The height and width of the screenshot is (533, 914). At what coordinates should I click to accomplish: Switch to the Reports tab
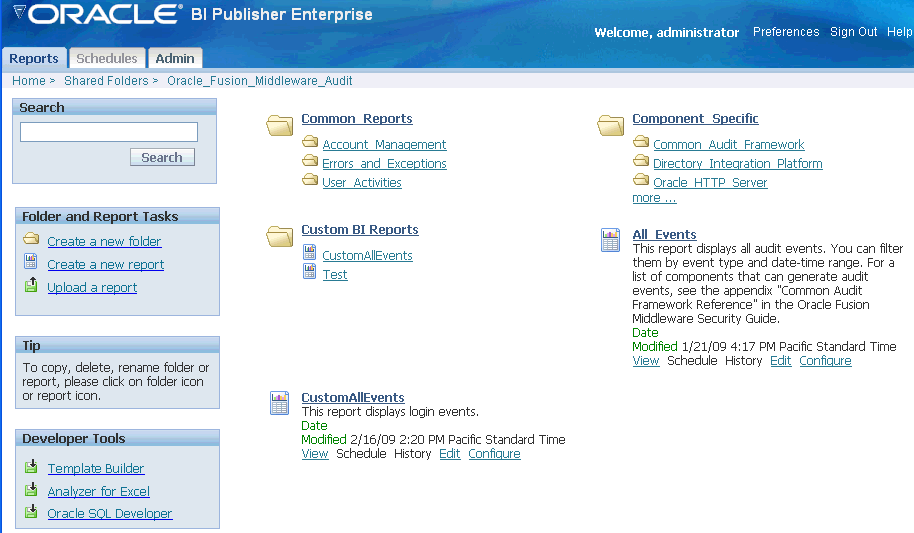click(34, 58)
